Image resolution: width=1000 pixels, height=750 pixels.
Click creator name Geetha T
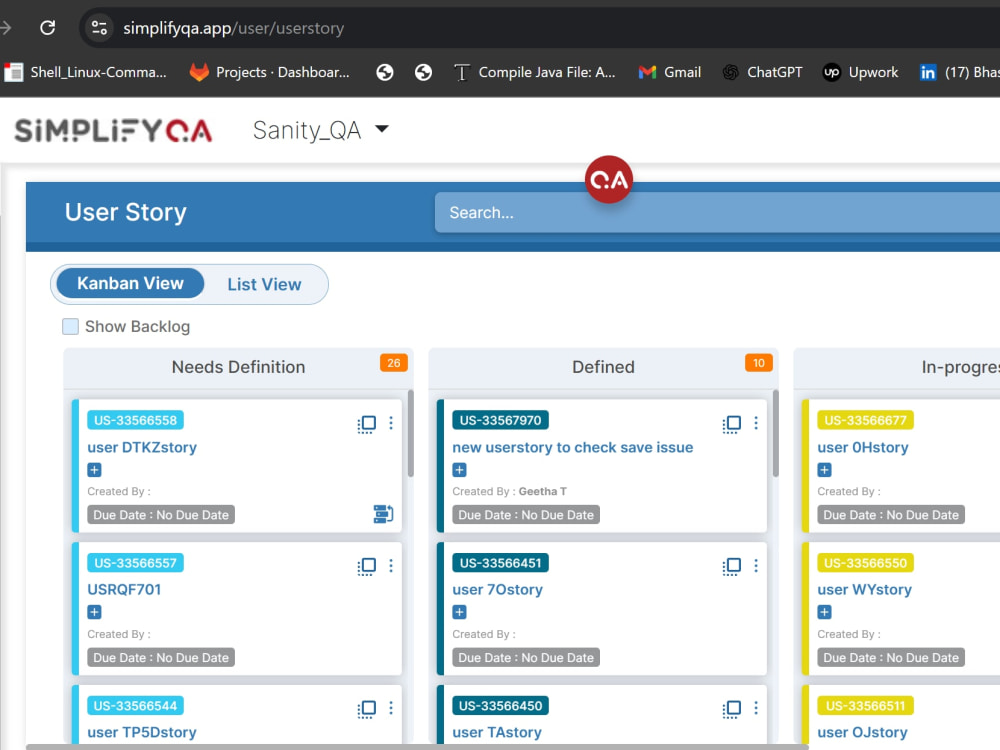(x=543, y=491)
